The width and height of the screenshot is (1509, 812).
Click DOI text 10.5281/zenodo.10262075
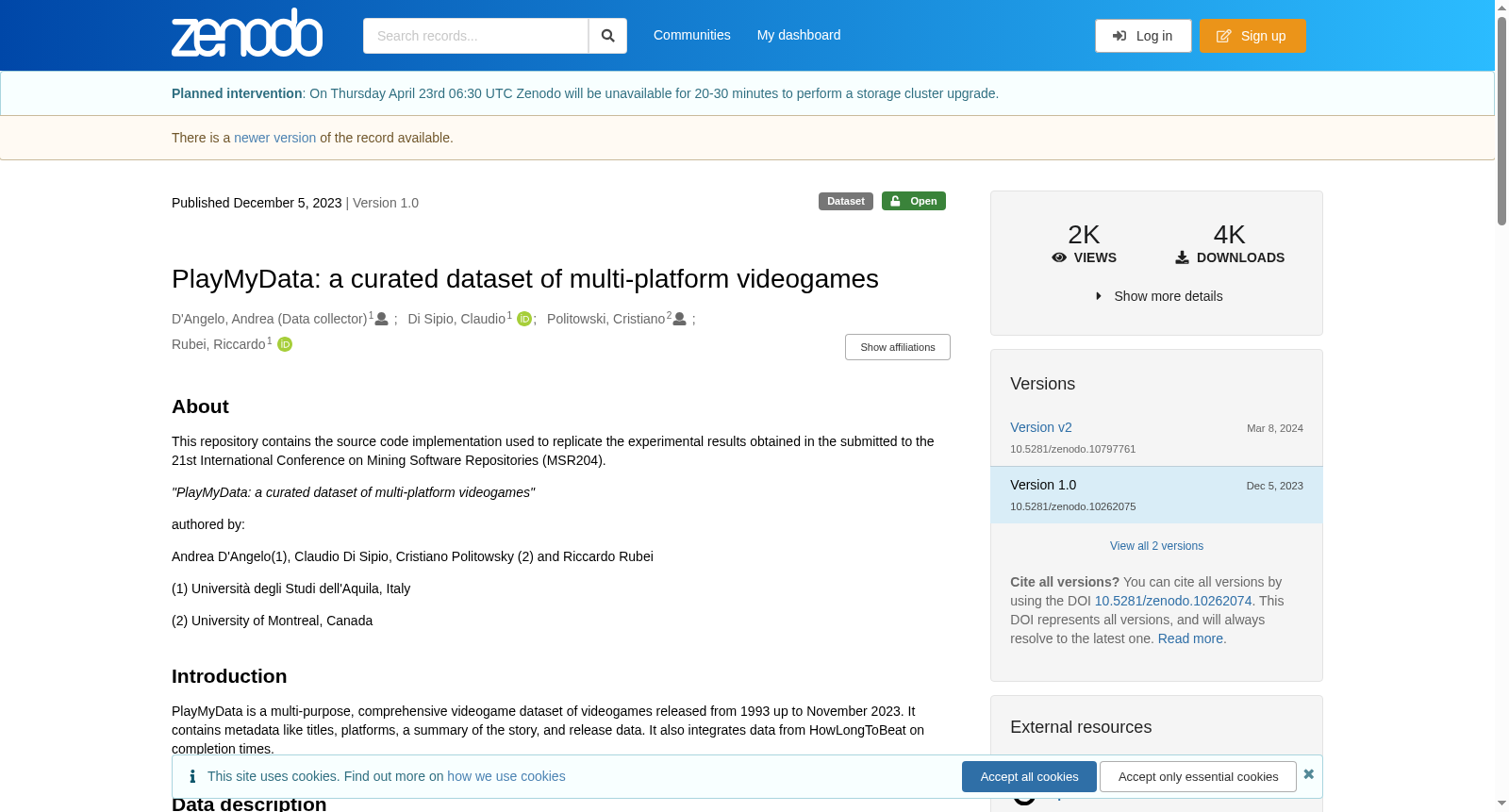click(1072, 506)
